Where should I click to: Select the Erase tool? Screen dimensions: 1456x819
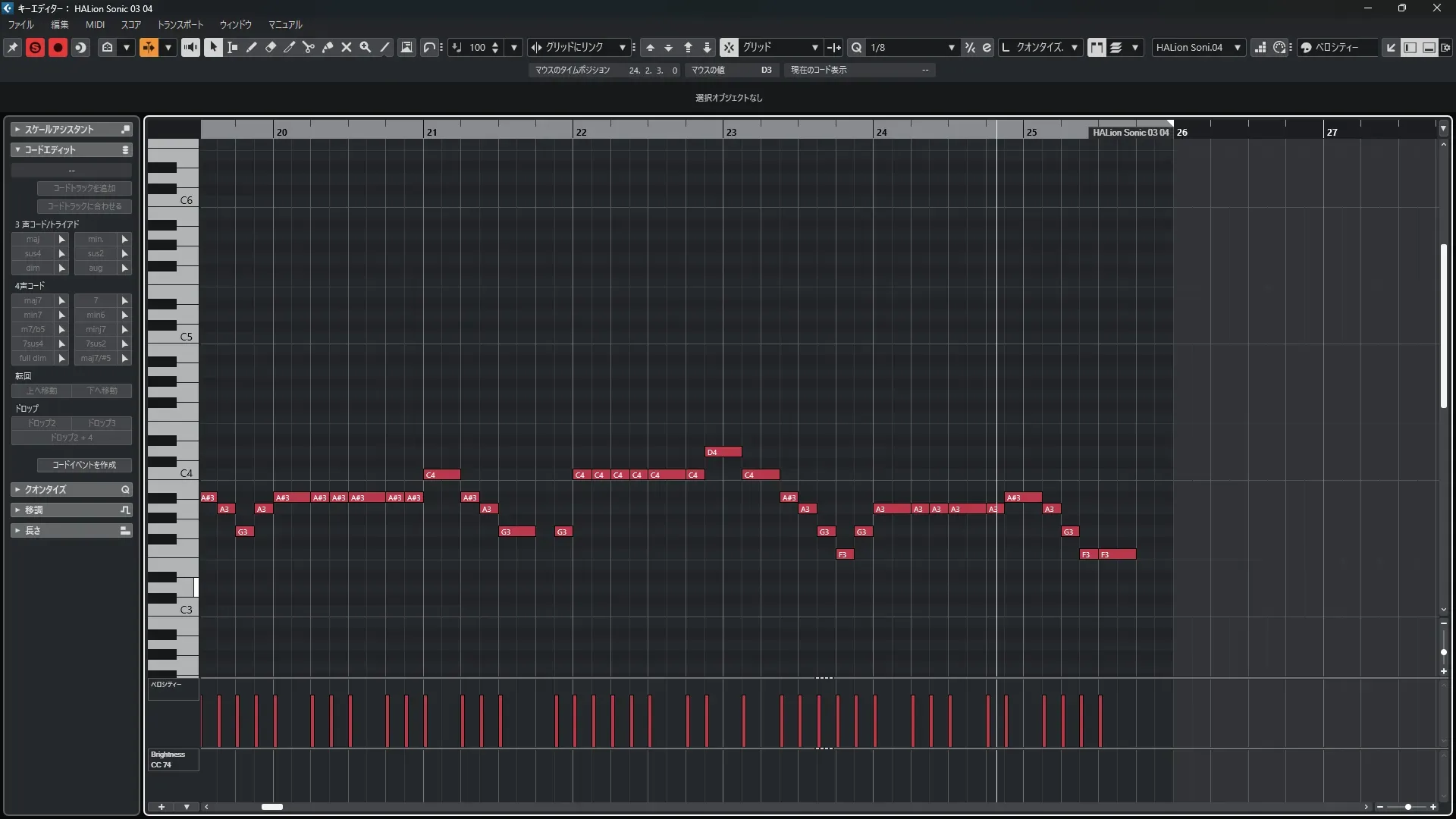270,47
